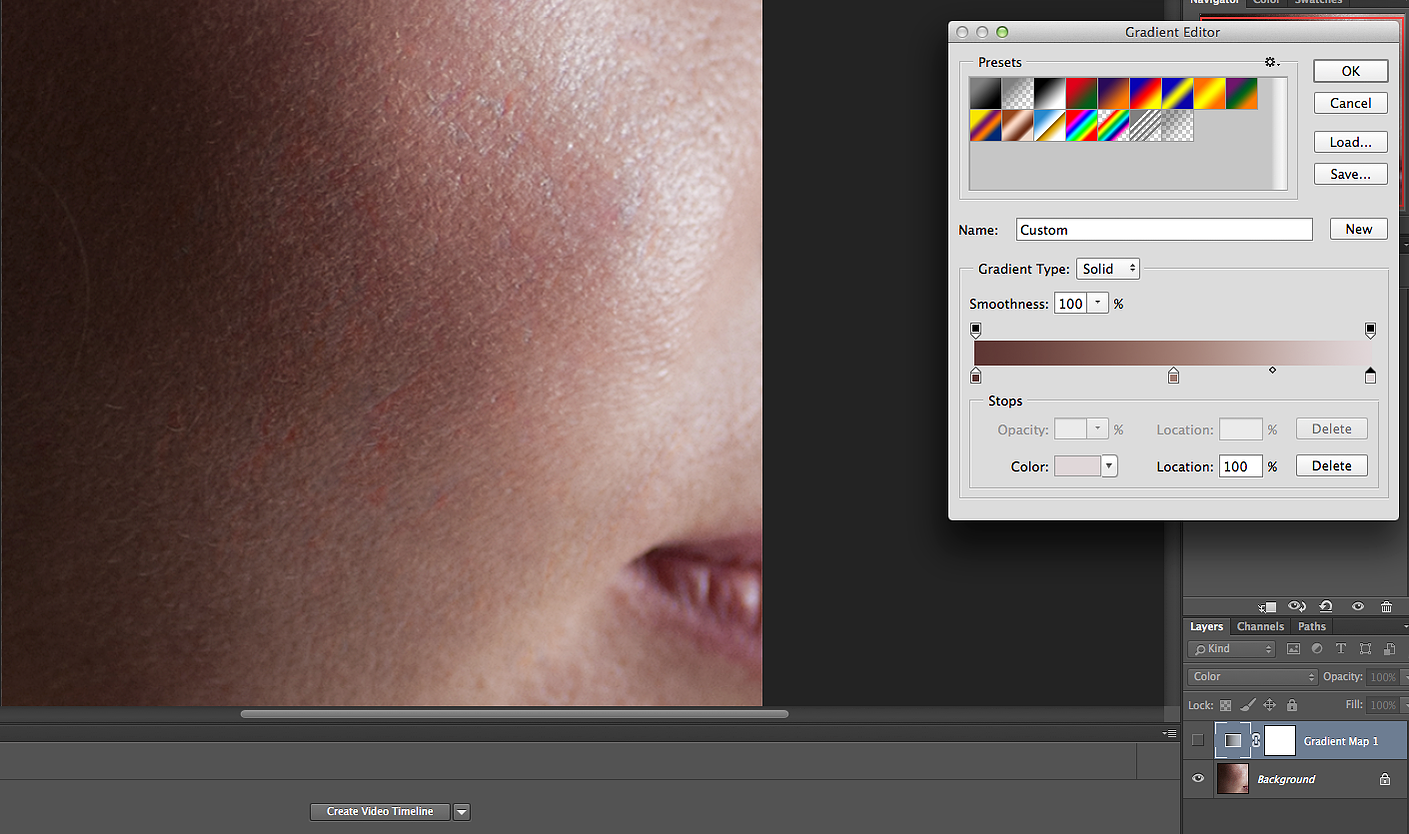
Task: Select the Orange, Yellow, Orange gradient preset
Action: click(1210, 93)
